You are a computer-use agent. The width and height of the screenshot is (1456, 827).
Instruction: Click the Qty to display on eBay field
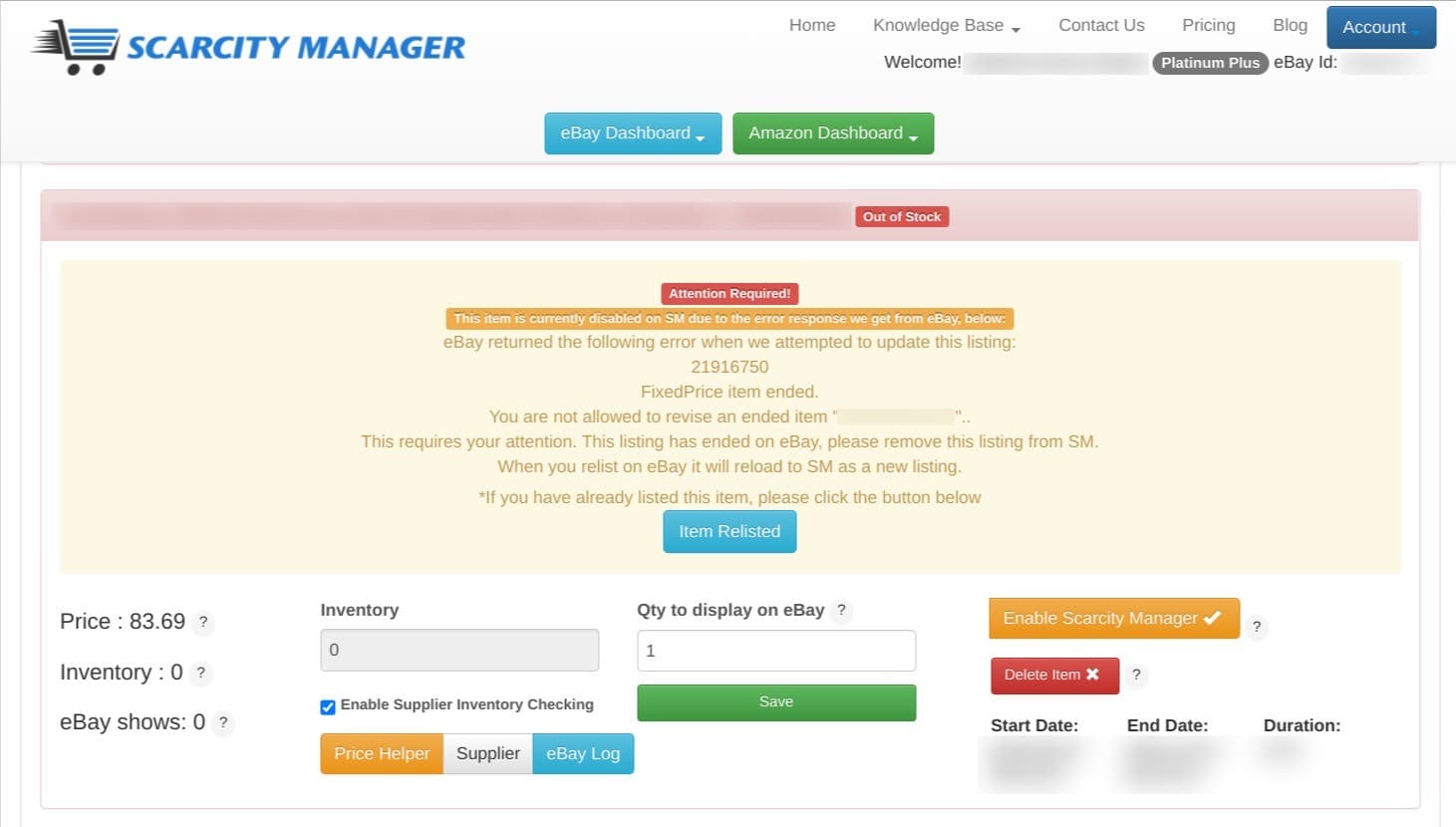click(776, 651)
